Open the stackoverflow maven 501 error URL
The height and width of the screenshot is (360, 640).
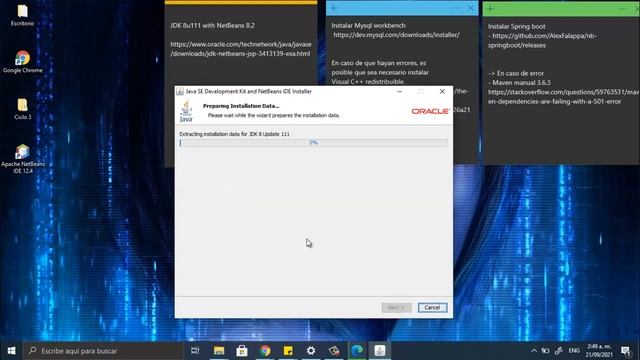point(563,97)
